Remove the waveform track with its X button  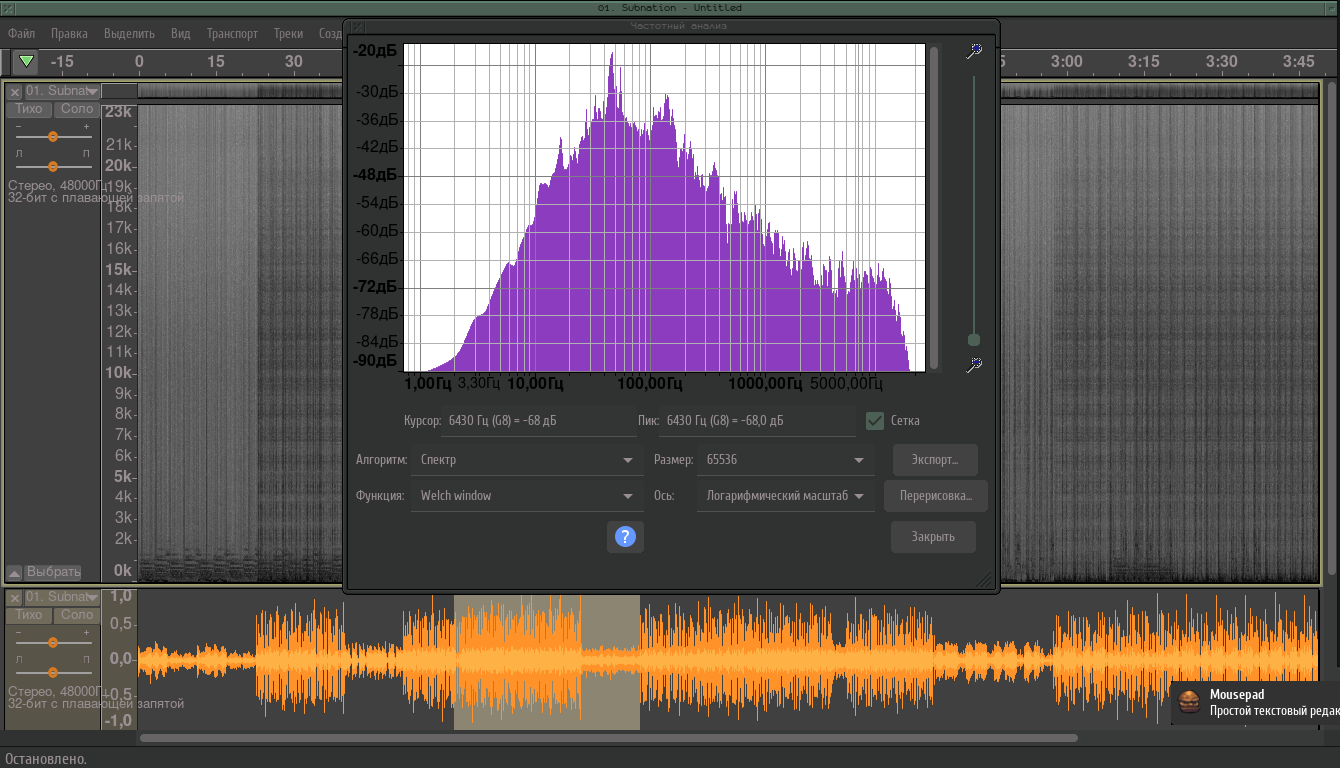coord(15,598)
